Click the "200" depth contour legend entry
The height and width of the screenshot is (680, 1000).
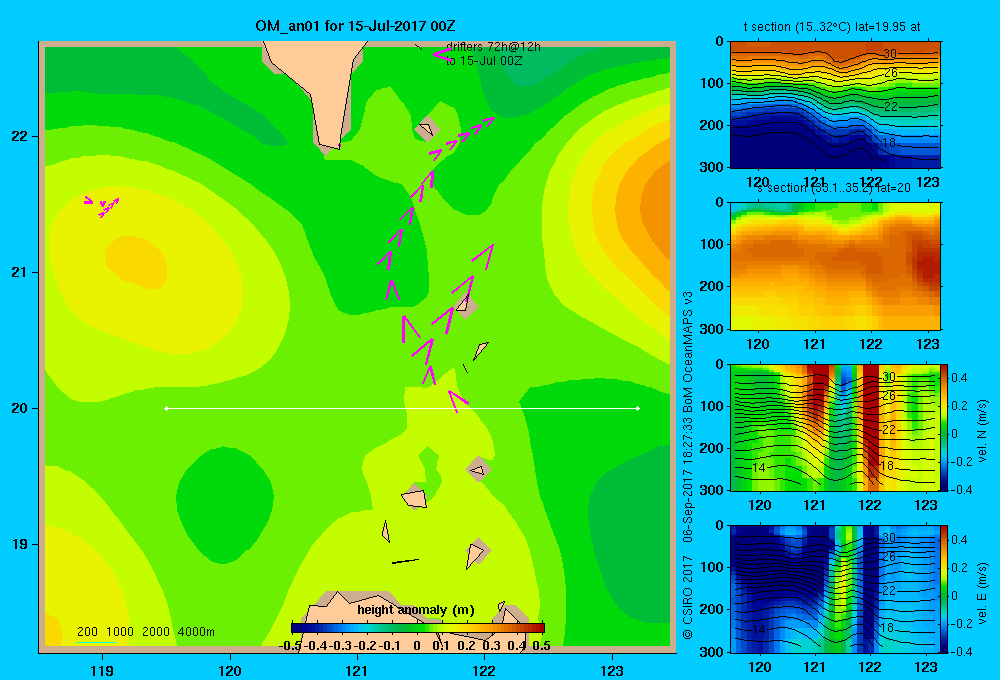coord(87,632)
